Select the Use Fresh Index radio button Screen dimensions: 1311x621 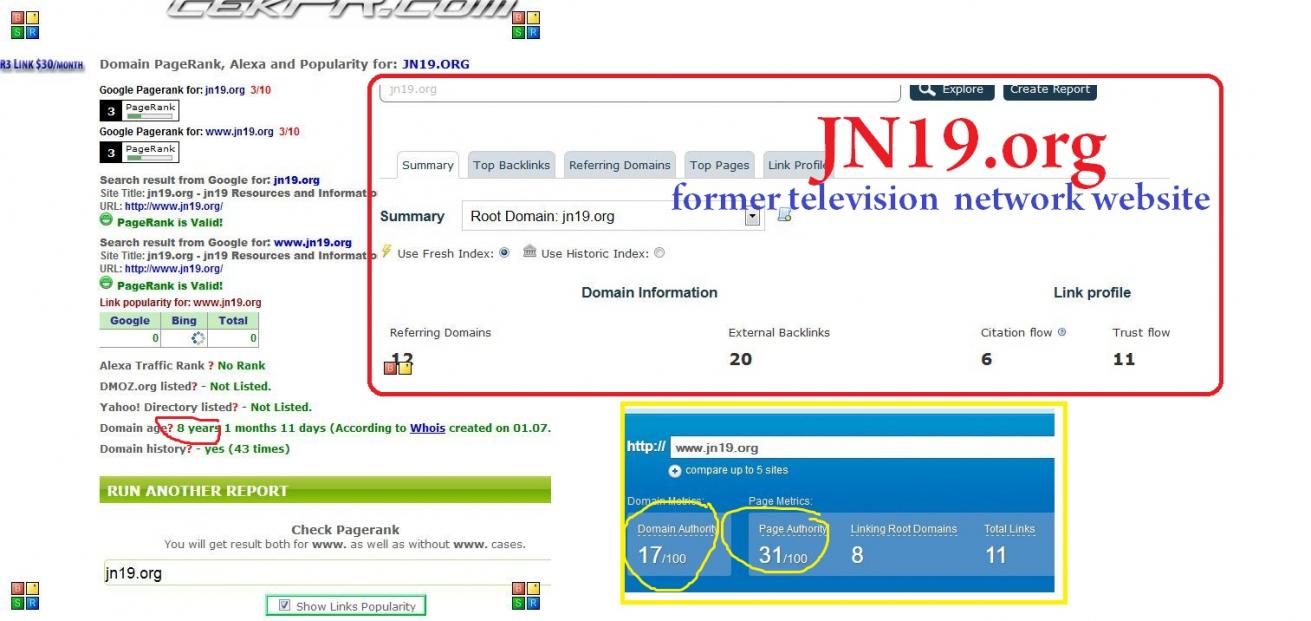pos(504,253)
